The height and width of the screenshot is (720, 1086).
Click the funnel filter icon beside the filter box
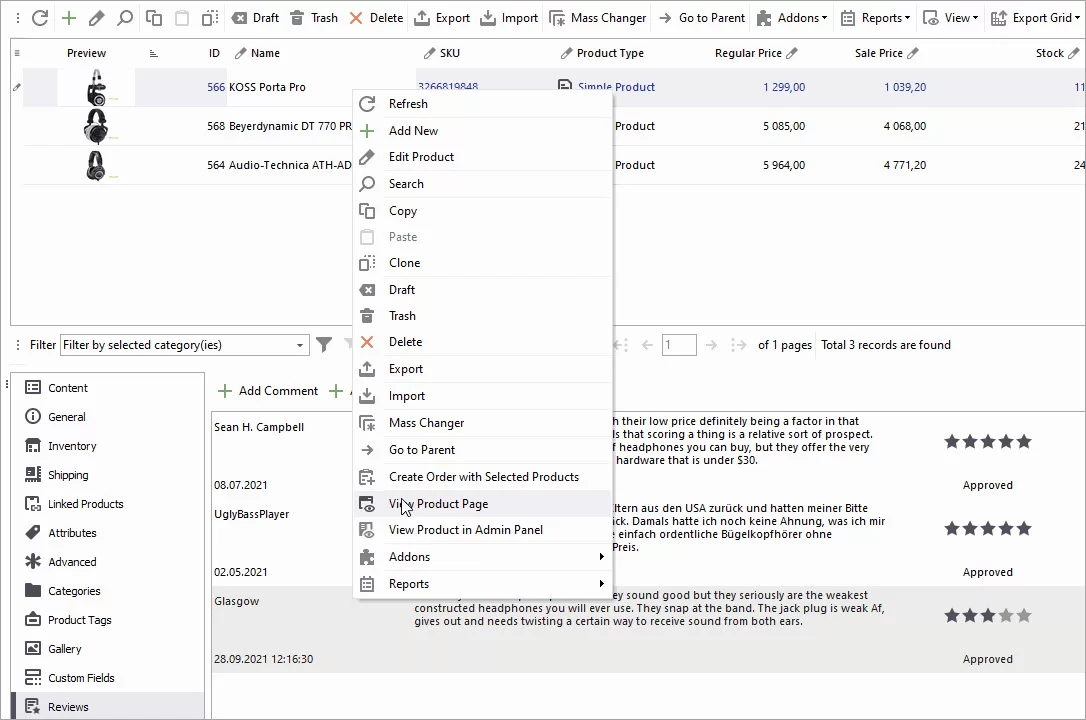click(324, 345)
